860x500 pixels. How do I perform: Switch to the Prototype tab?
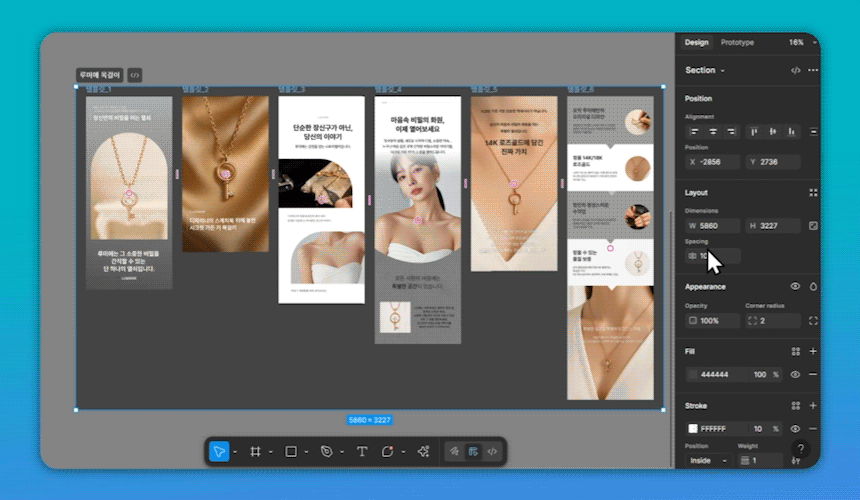[737, 43]
